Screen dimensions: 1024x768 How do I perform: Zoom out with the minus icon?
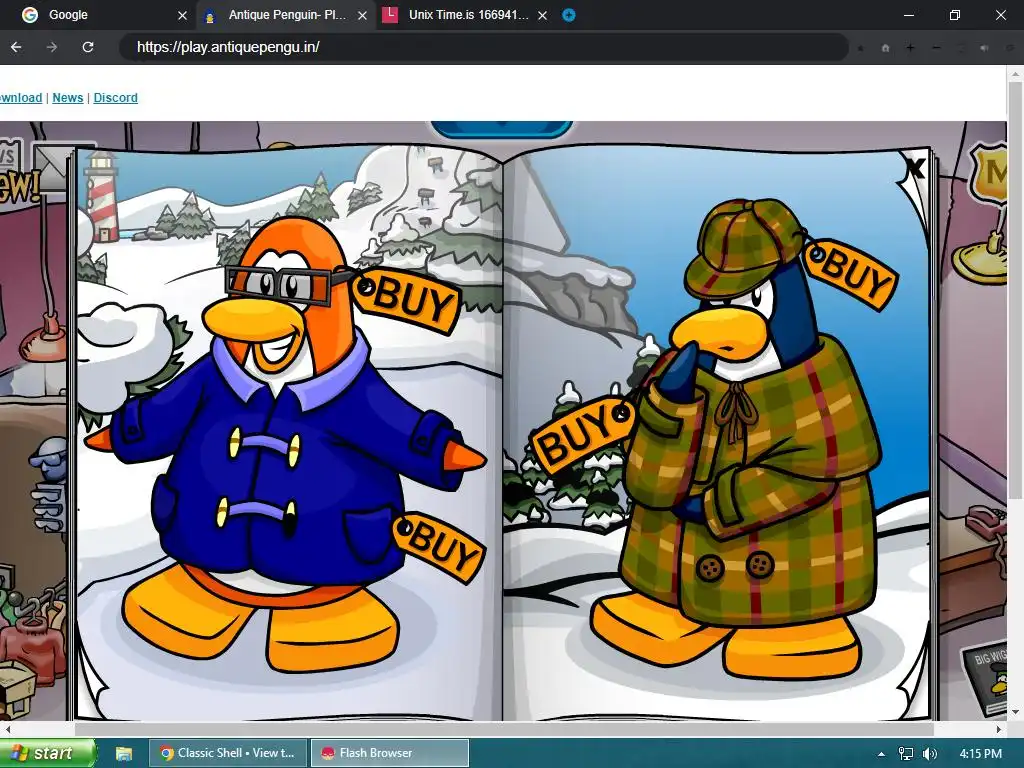pyautogui.click(x=936, y=48)
